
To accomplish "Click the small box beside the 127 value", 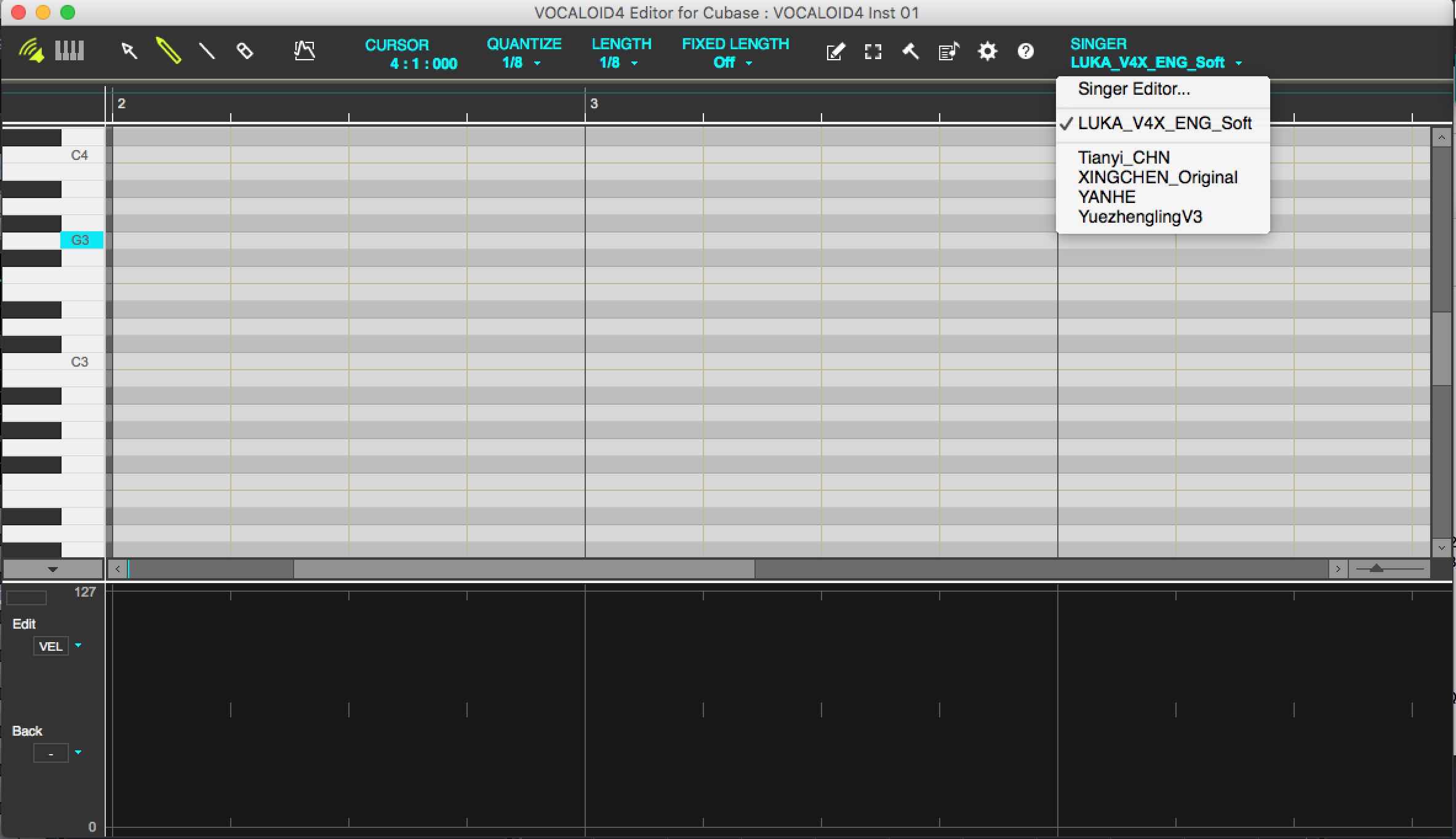I will [26, 598].
